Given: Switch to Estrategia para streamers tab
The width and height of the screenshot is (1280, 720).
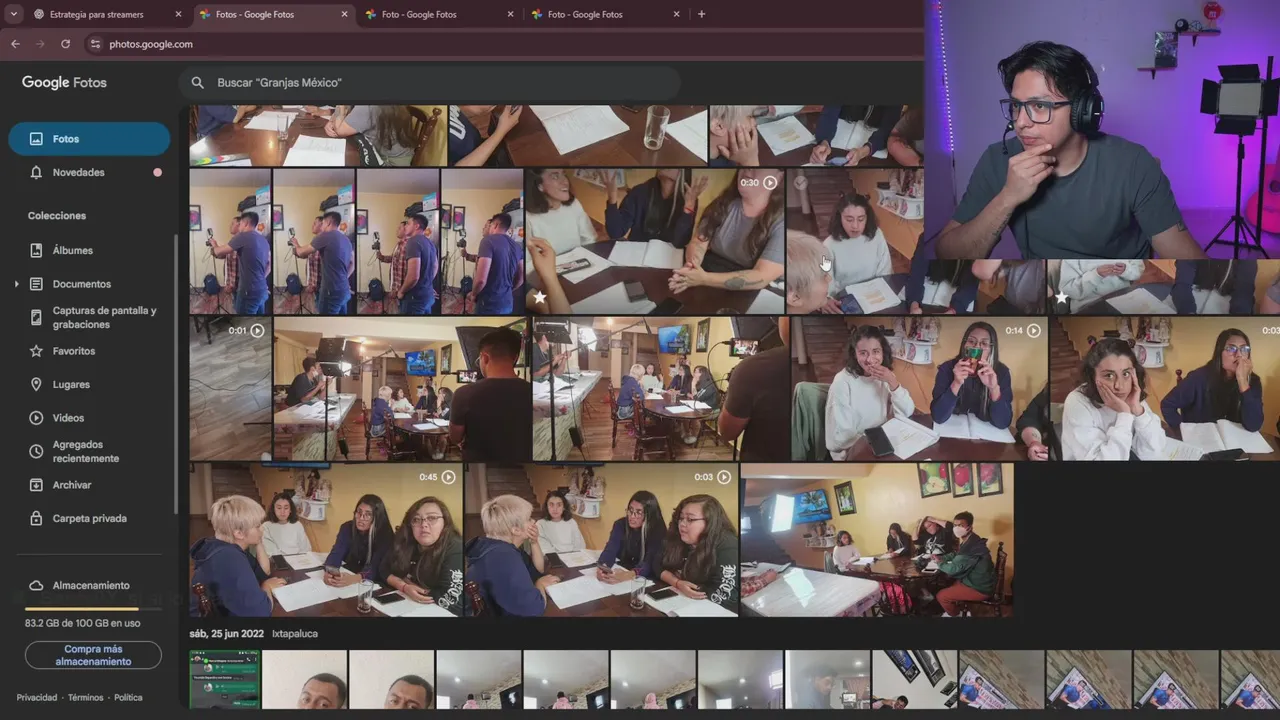Looking at the screenshot, I should pos(106,14).
